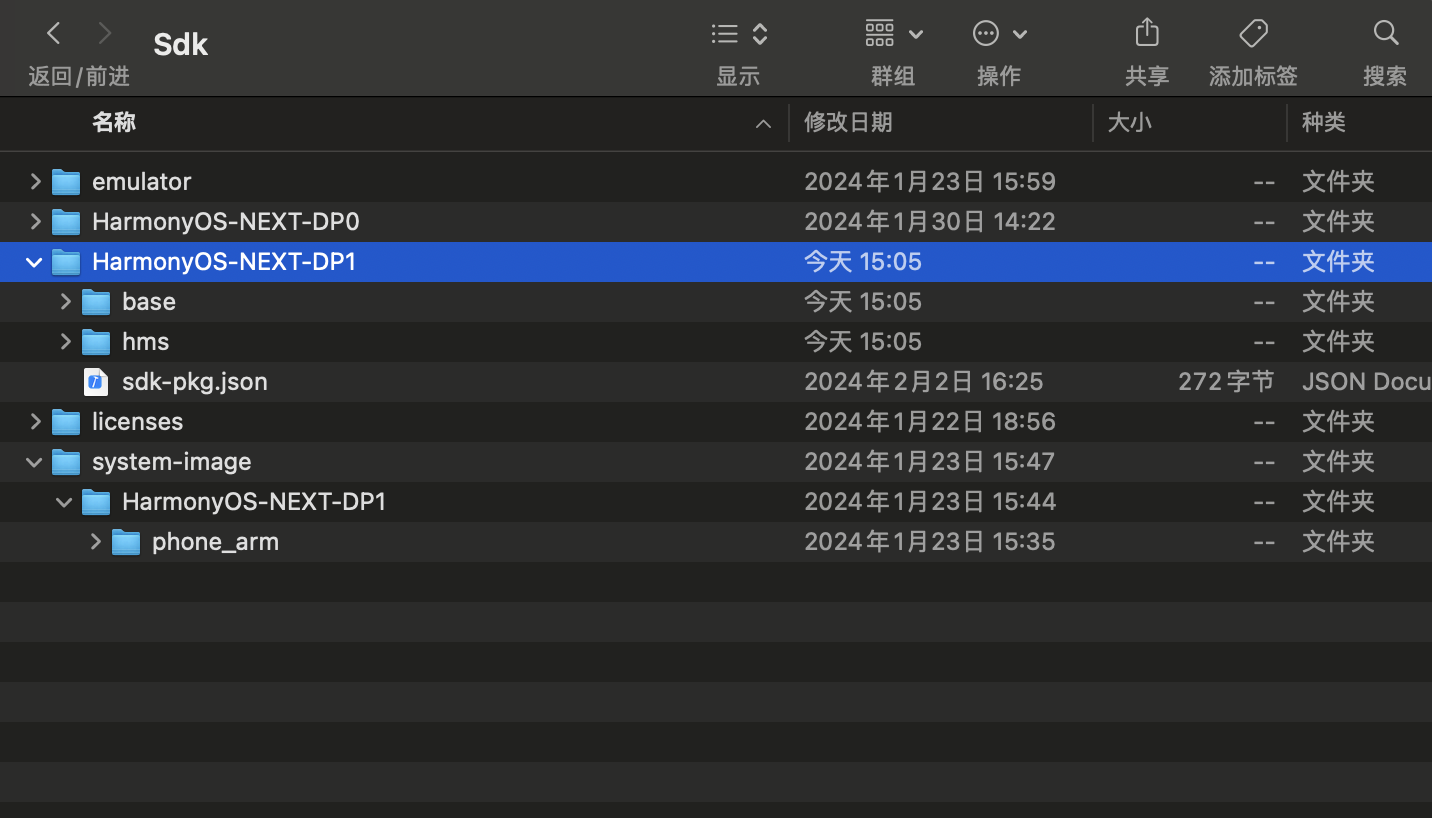The height and width of the screenshot is (818, 1432).
Task: Click the sort direction arrow in Name column
Action: pyautogui.click(x=763, y=124)
